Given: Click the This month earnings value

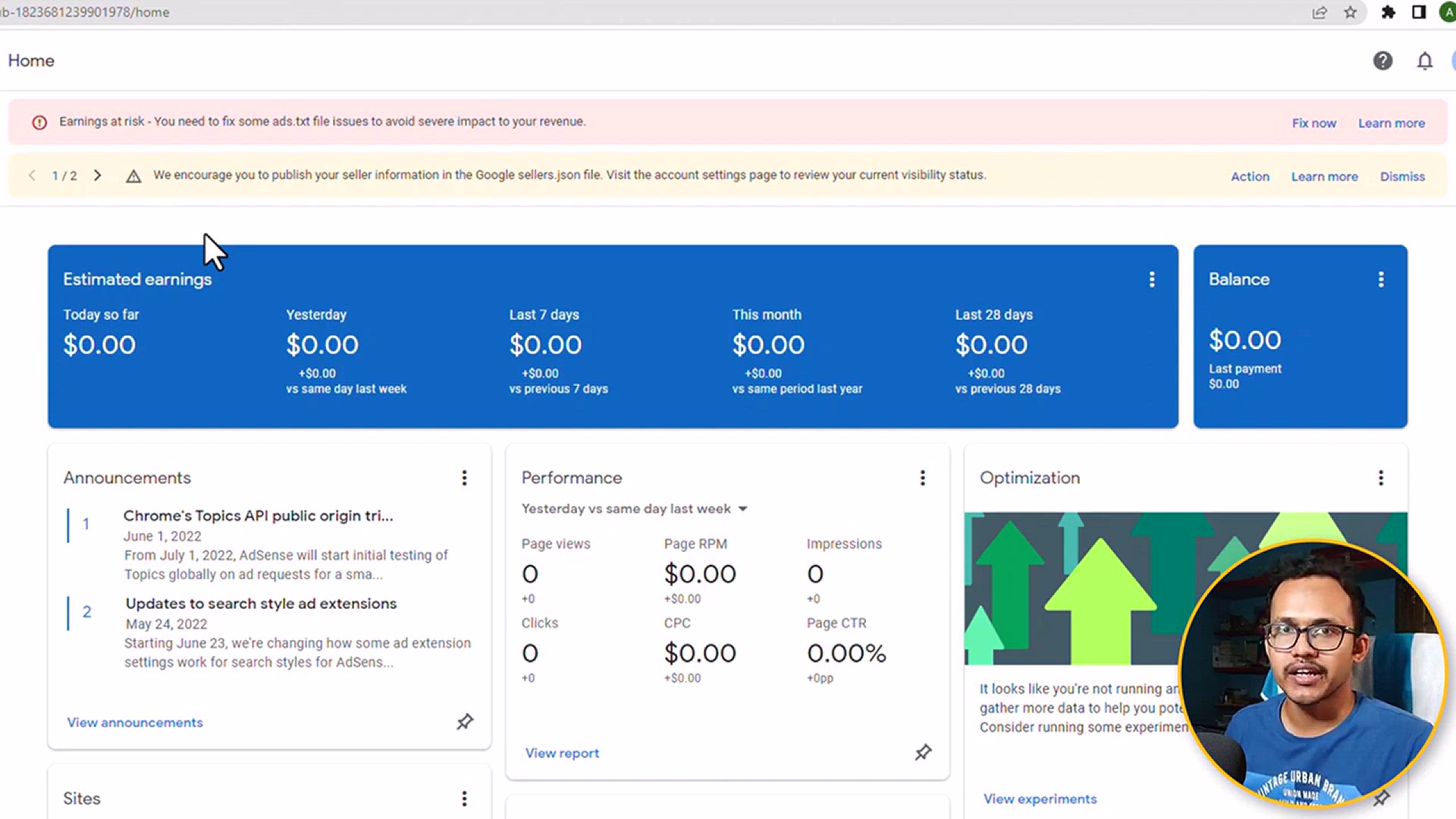Looking at the screenshot, I should 768,345.
